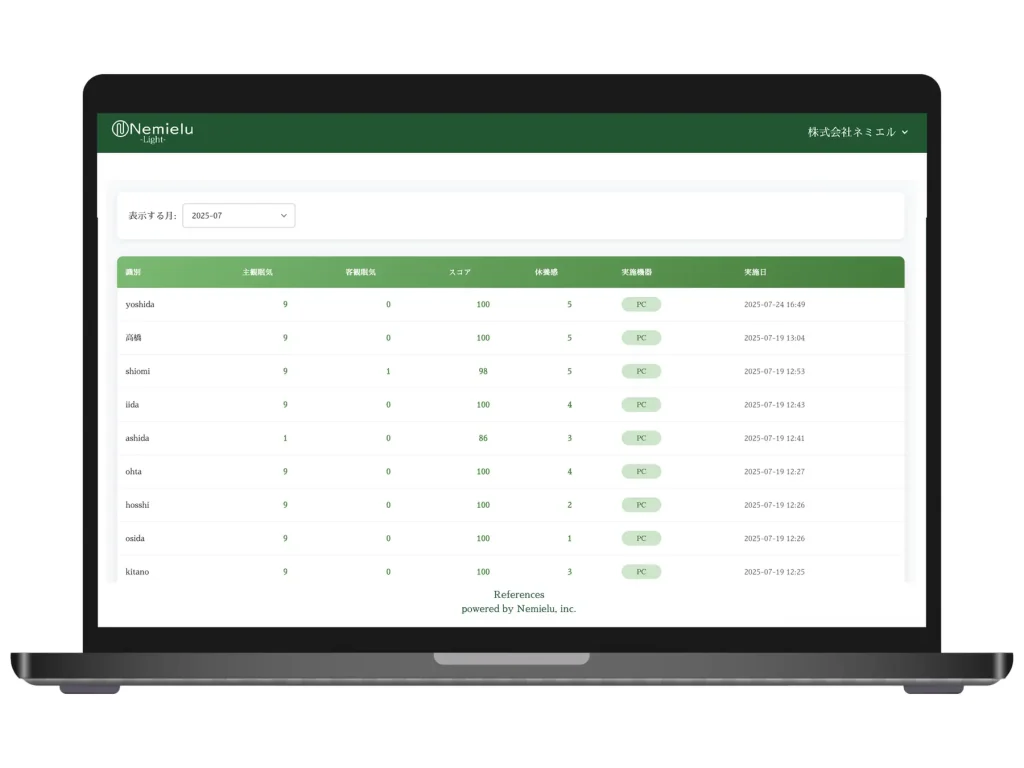The image size is (1024, 768).
Task: Click the date 2025-07-19 13:04
Action: pos(775,338)
